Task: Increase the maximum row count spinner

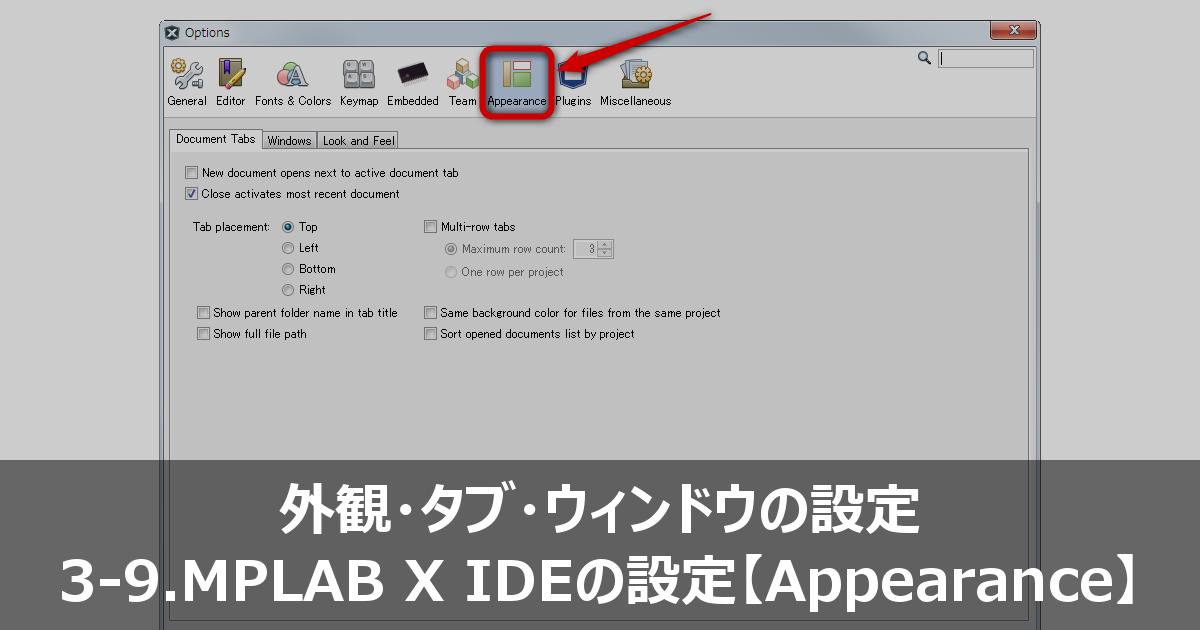Action: (x=605, y=245)
